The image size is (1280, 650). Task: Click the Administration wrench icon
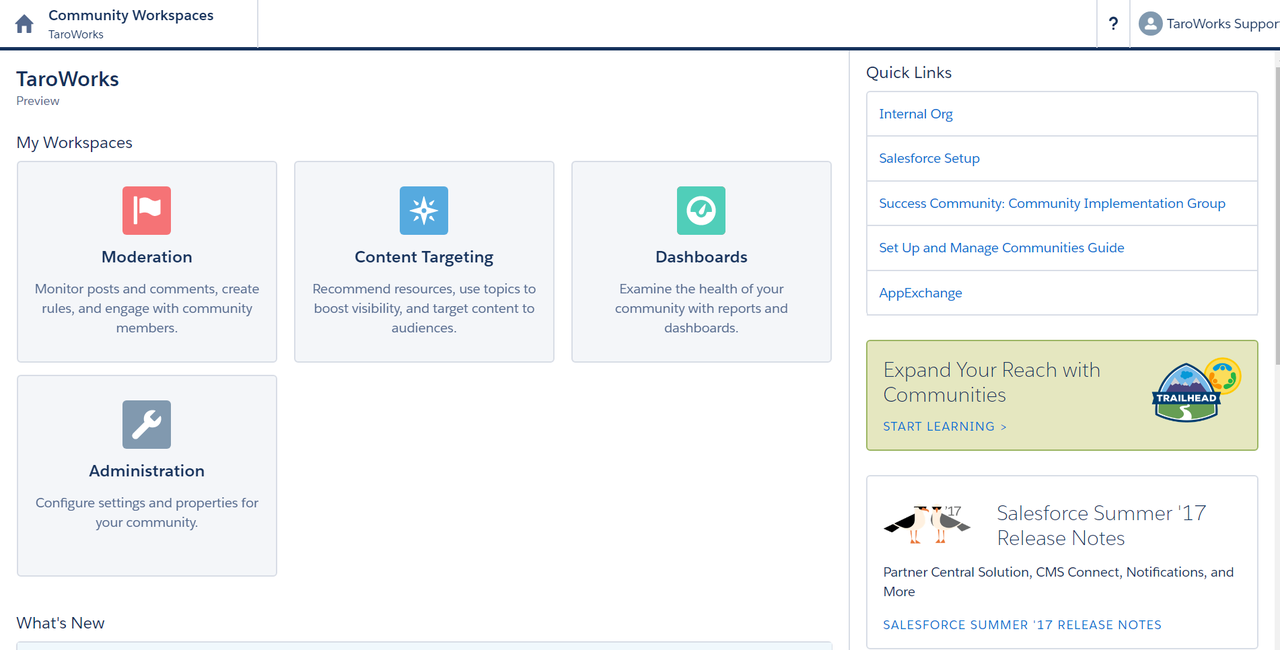pyautogui.click(x=147, y=425)
